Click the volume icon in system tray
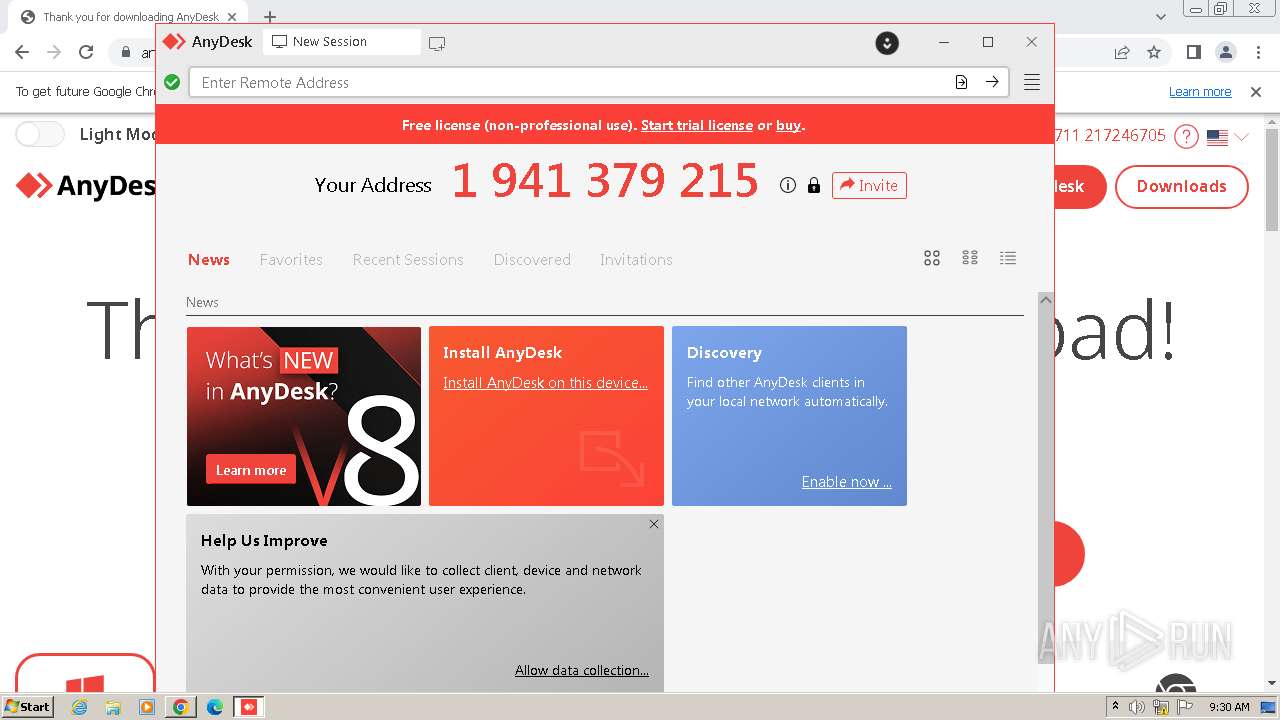The height and width of the screenshot is (720, 1280). (1137, 707)
